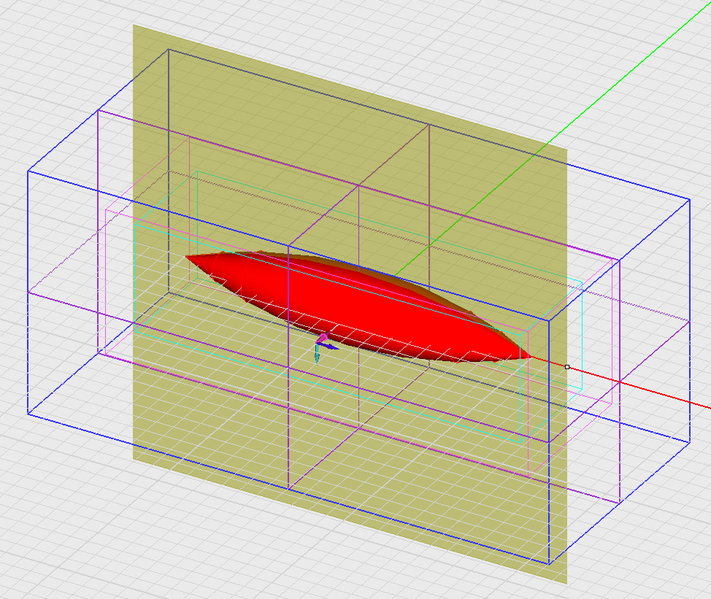
Task: Click the small square marker on red axis
Action: coord(567,367)
